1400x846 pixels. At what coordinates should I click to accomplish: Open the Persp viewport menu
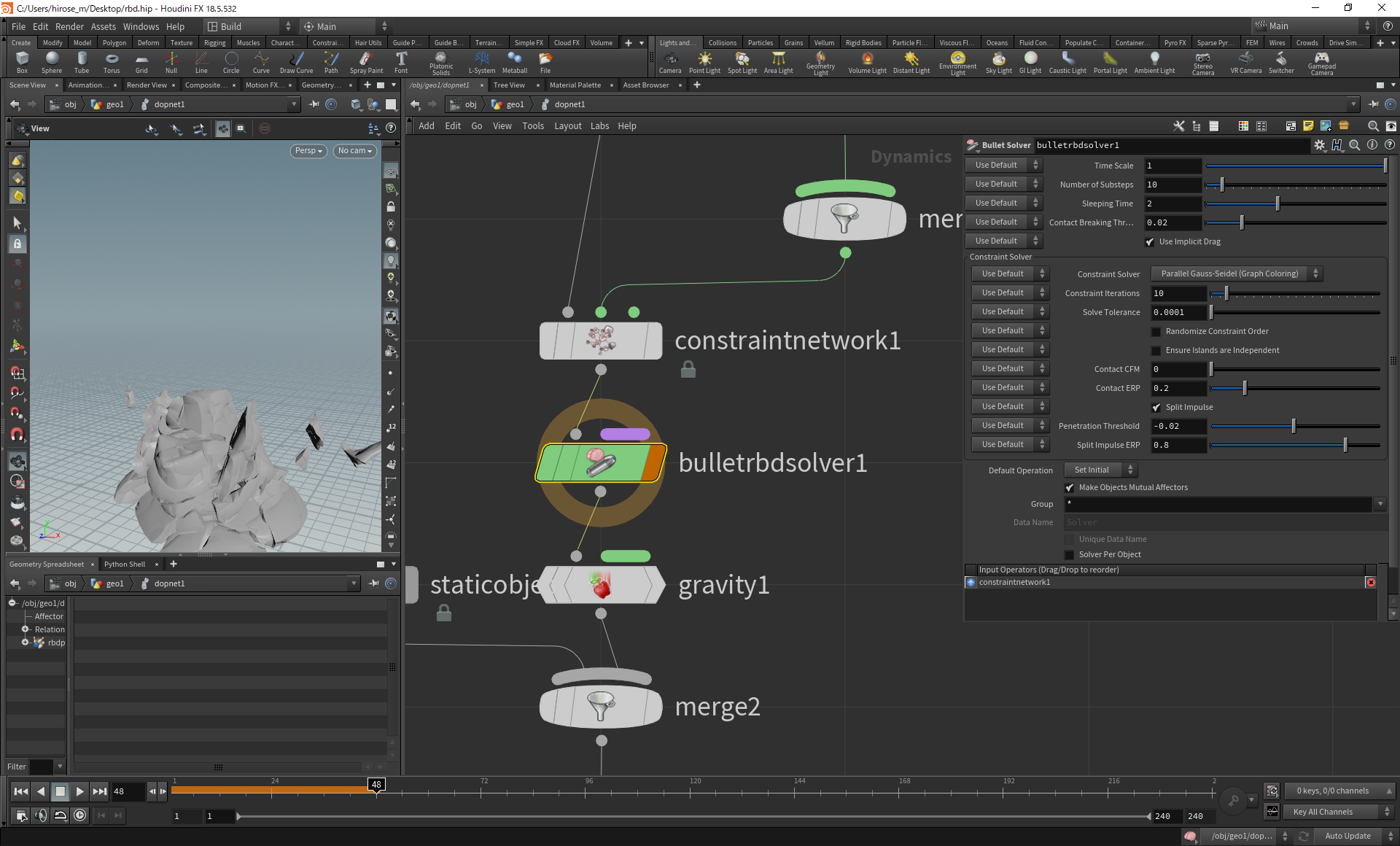click(x=308, y=151)
